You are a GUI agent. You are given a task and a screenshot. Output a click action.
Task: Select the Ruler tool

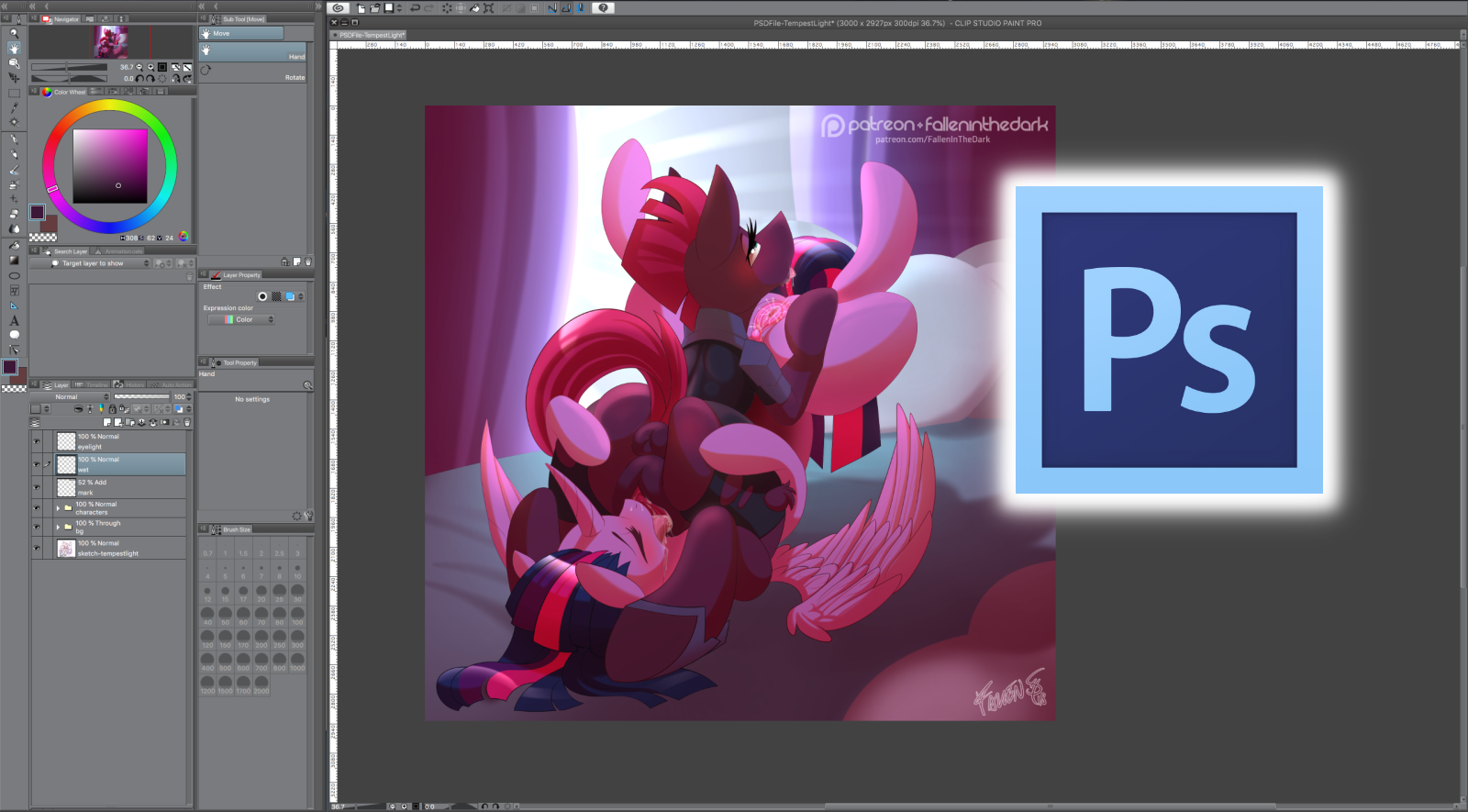(x=14, y=306)
